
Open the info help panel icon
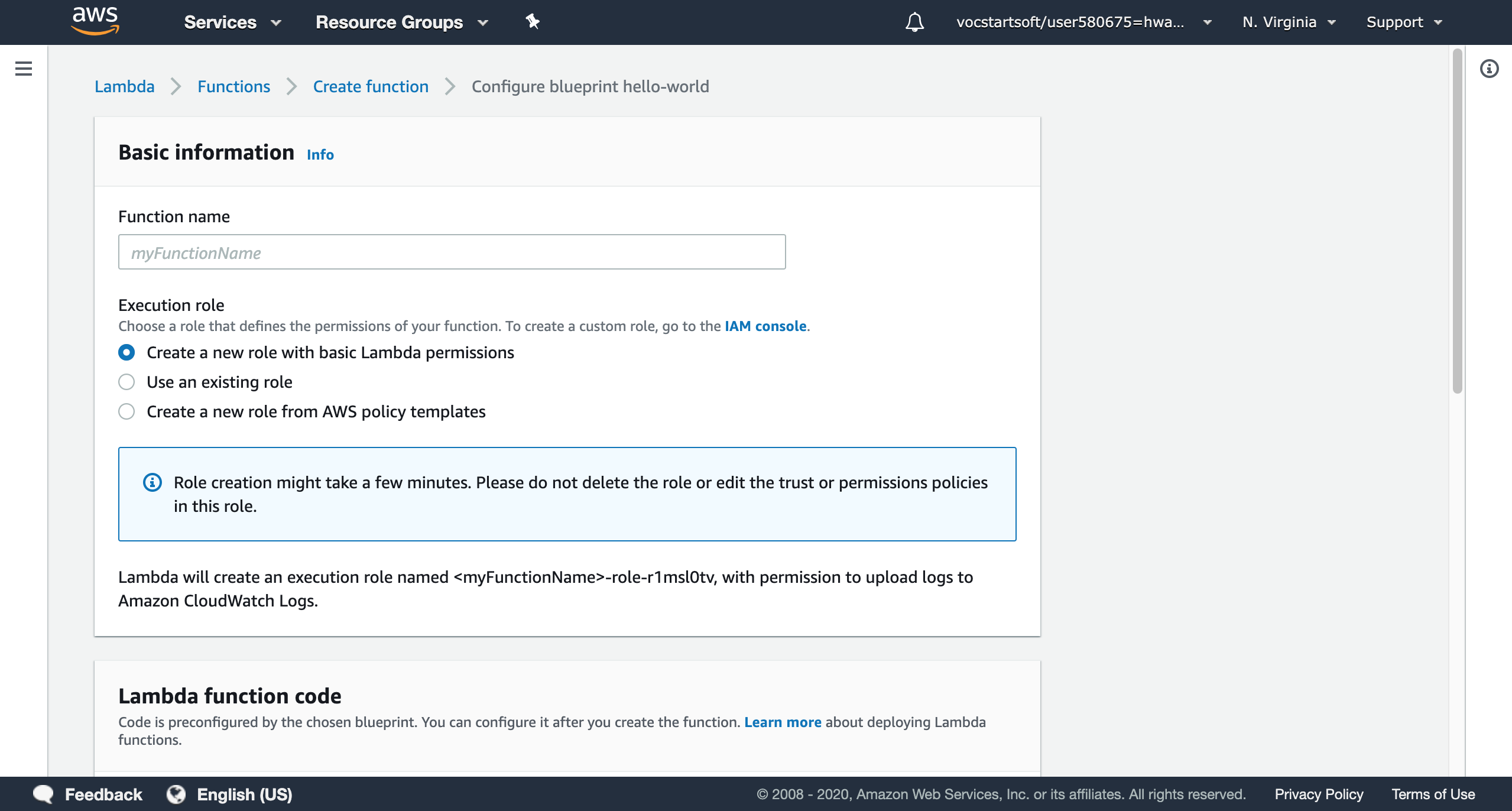tap(1490, 69)
